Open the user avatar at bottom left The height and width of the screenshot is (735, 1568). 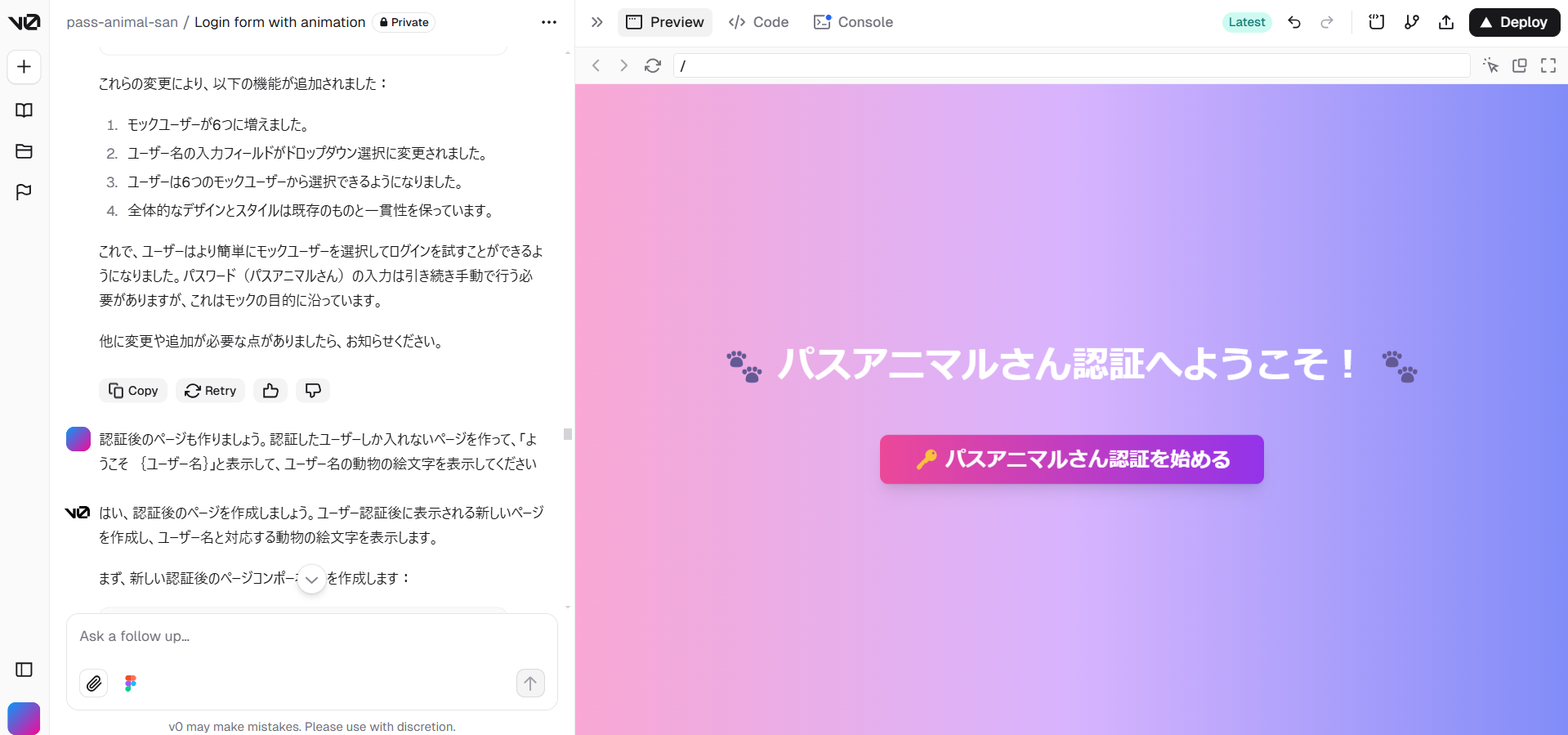(x=24, y=718)
